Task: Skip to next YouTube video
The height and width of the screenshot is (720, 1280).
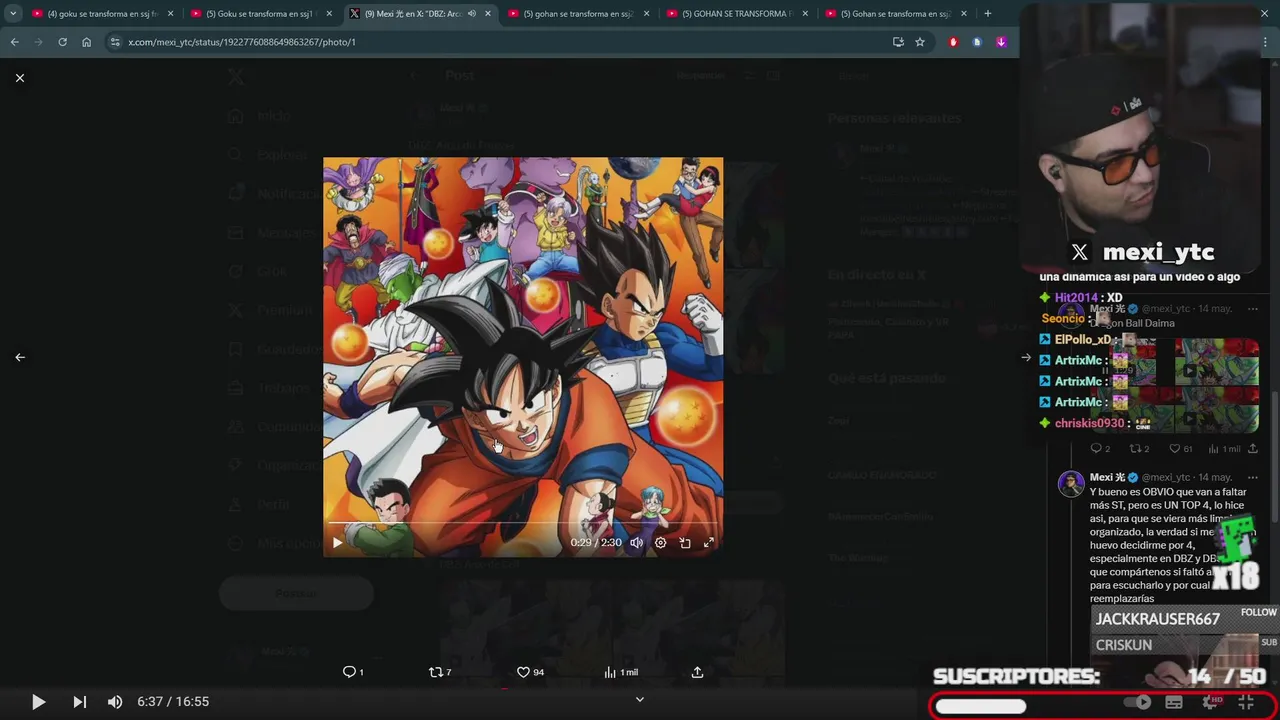Action: pyautogui.click(x=79, y=702)
